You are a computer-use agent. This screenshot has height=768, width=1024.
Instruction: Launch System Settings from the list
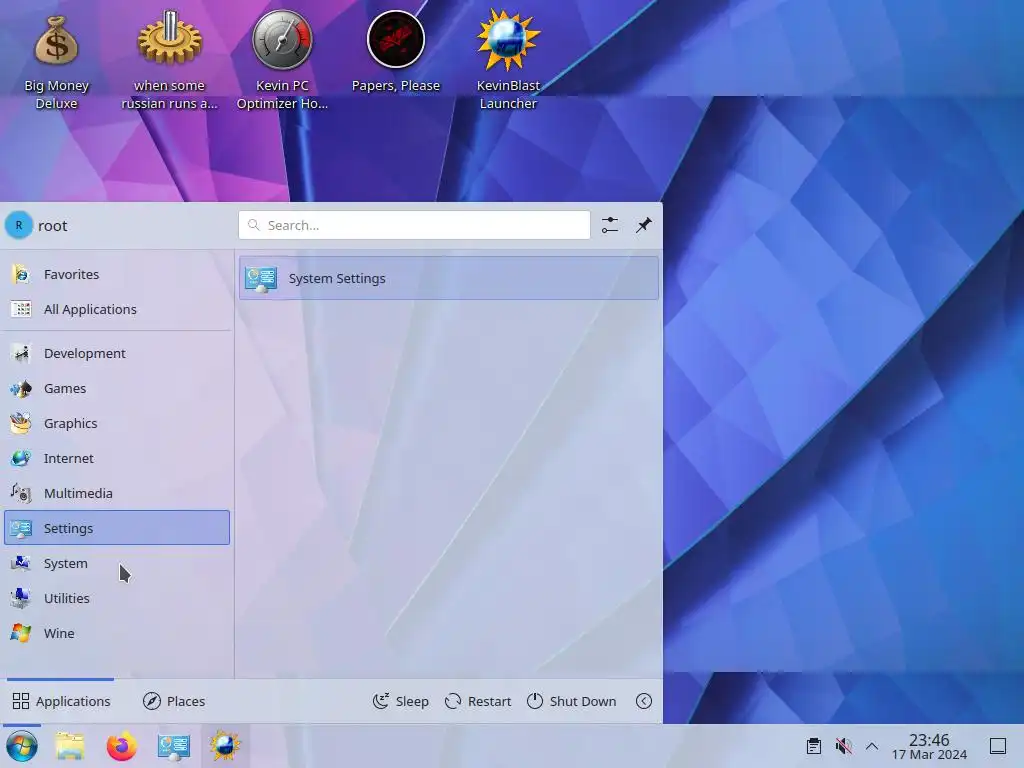pyautogui.click(x=449, y=278)
